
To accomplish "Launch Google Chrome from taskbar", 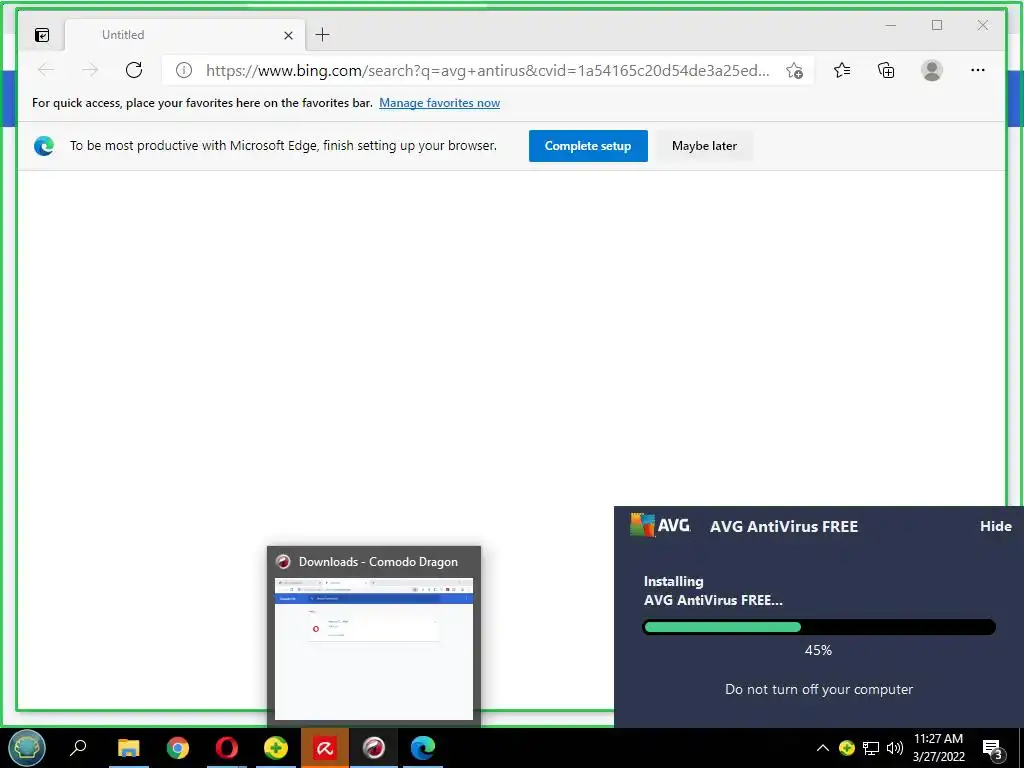I will click(178, 748).
